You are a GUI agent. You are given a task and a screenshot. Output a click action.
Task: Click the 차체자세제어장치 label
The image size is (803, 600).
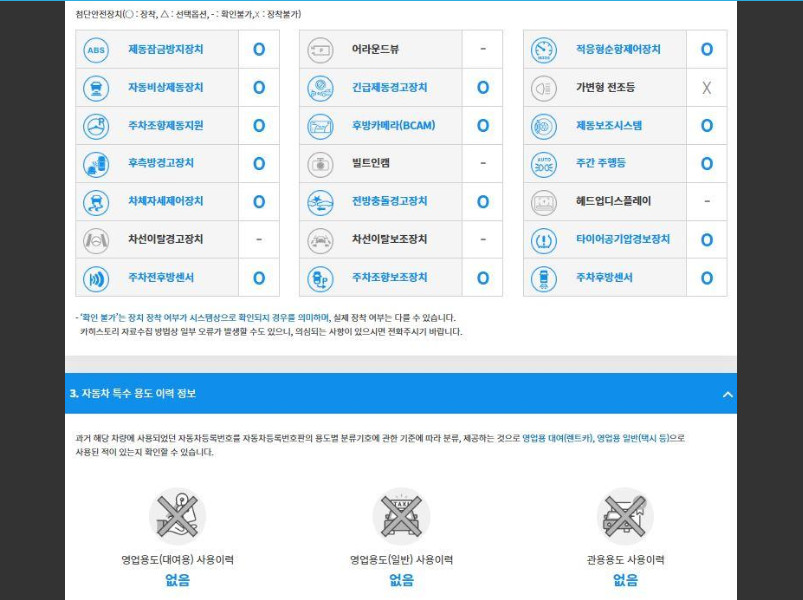click(x=166, y=201)
